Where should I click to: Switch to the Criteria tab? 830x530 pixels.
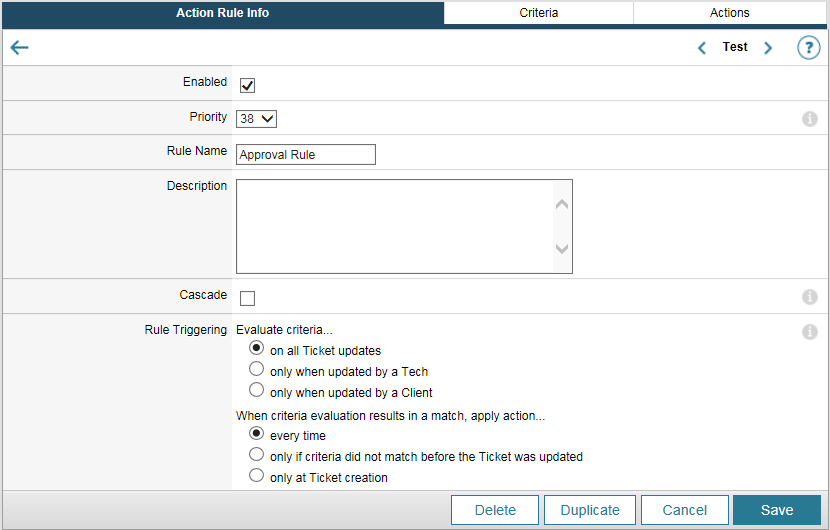click(x=538, y=13)
